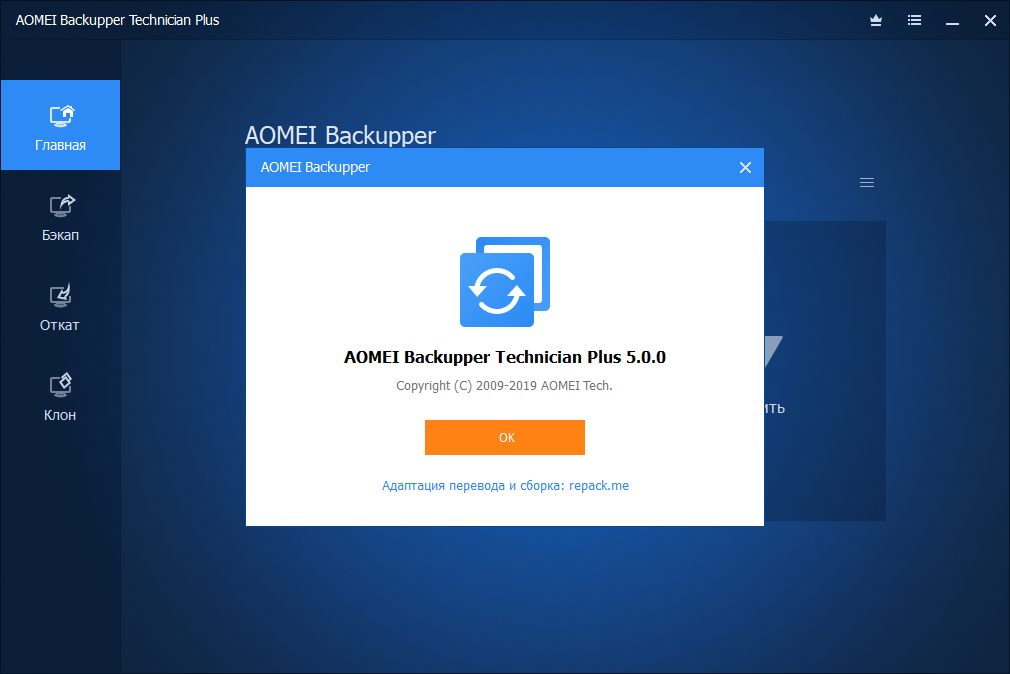Click the AOMEI Backupper heading above dialog
The height and width of the screenshot is (674, 1010).
tap(340, 136)
